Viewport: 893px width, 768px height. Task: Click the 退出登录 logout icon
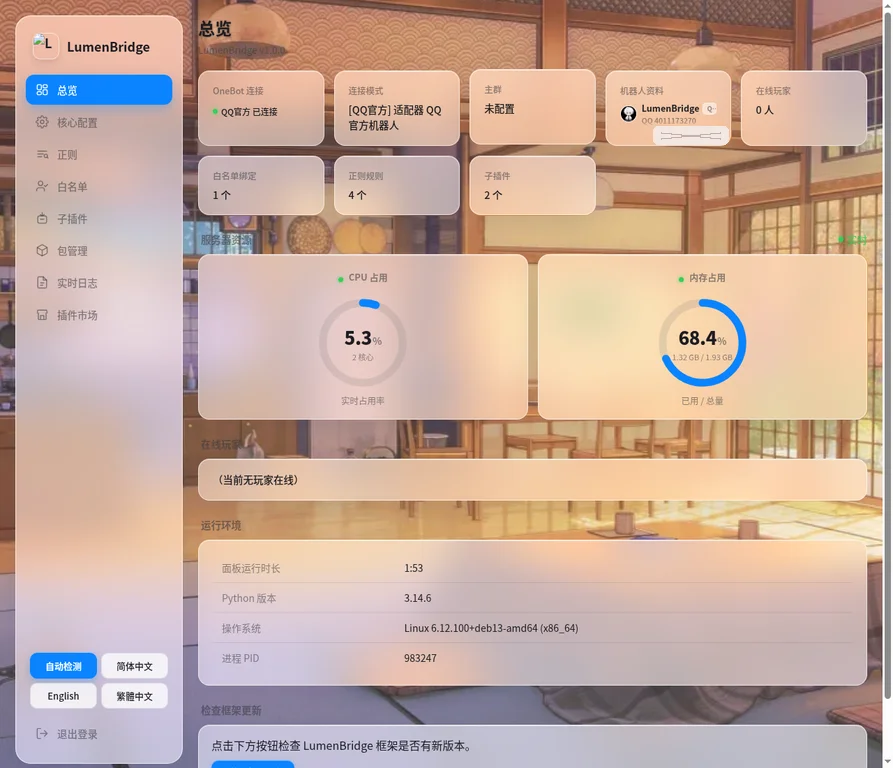click(42, 734)
